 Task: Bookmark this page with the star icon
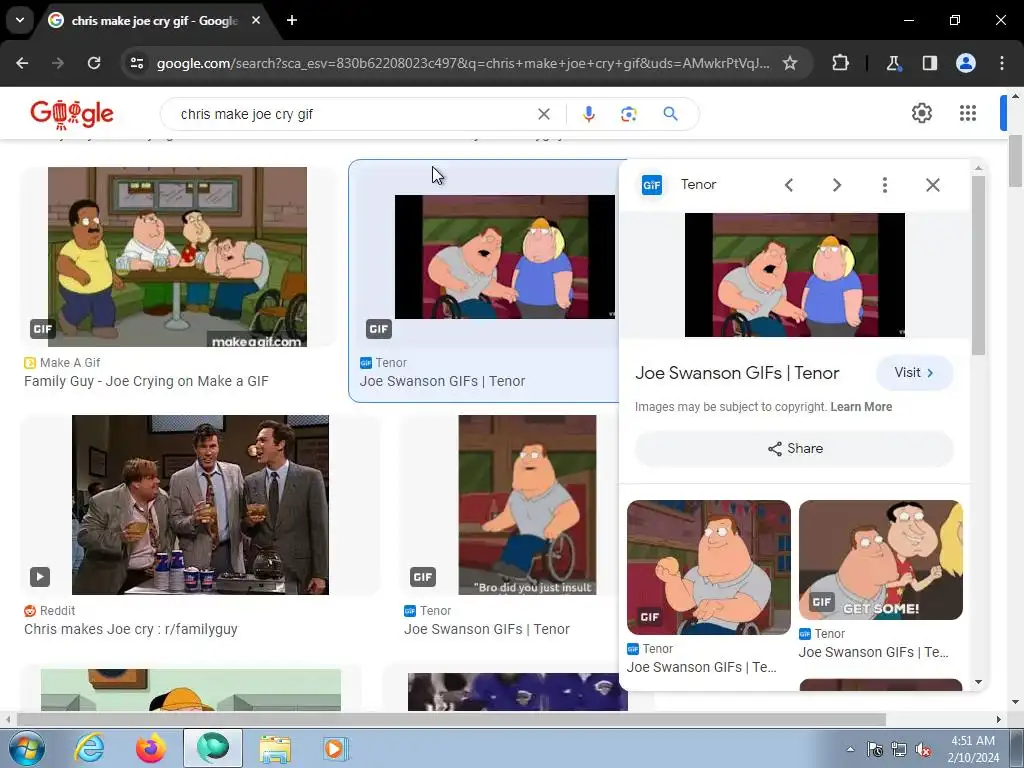click(790, 63)
